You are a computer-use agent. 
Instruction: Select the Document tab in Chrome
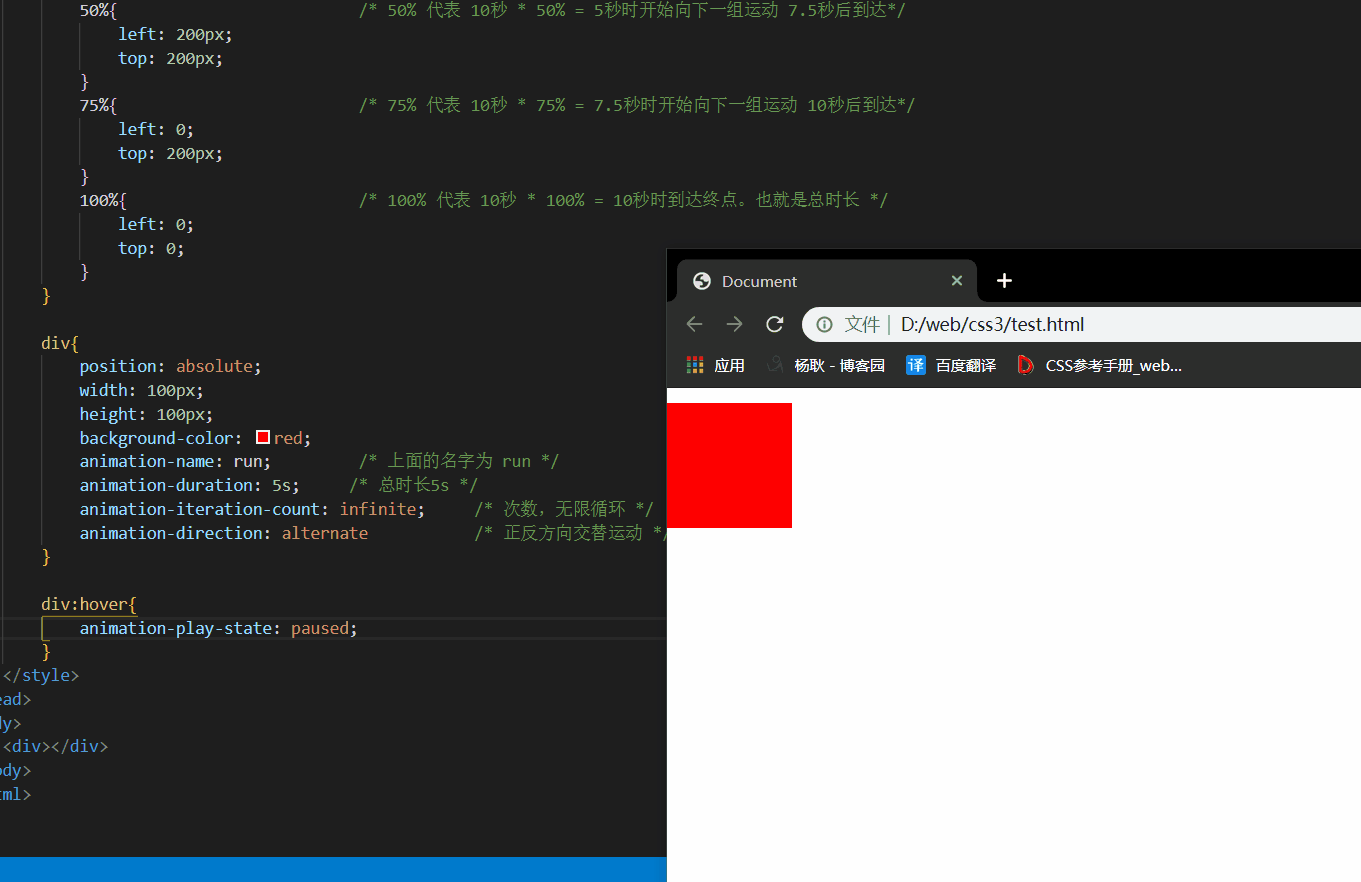[826, 281]
